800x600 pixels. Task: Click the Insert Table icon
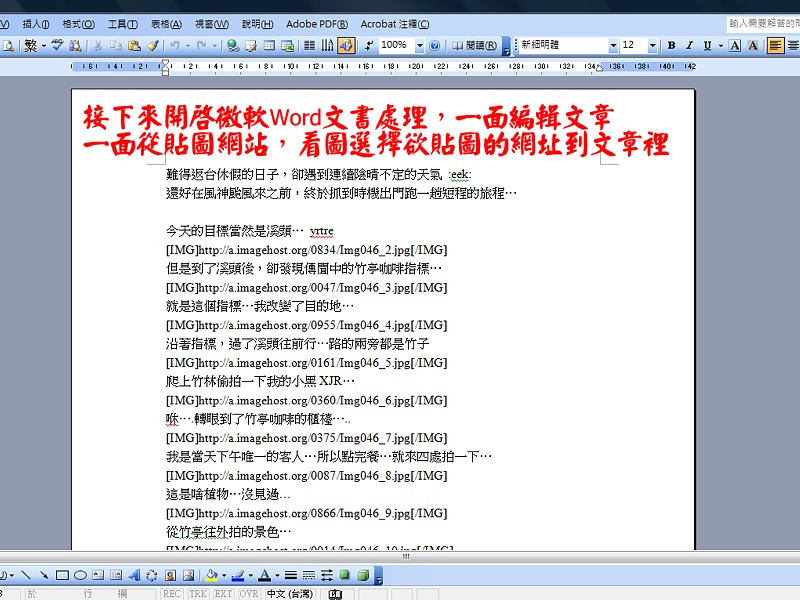pos(269,46)
